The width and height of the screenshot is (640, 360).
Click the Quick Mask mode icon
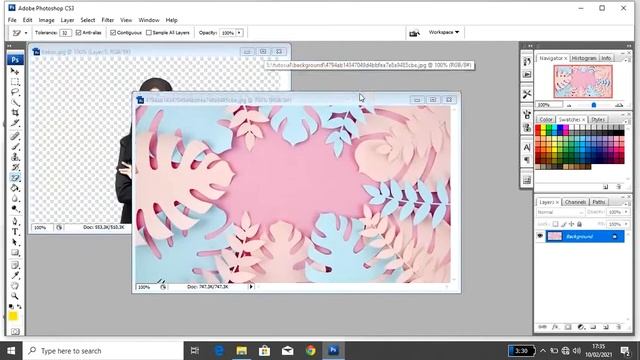coord(15,331)
